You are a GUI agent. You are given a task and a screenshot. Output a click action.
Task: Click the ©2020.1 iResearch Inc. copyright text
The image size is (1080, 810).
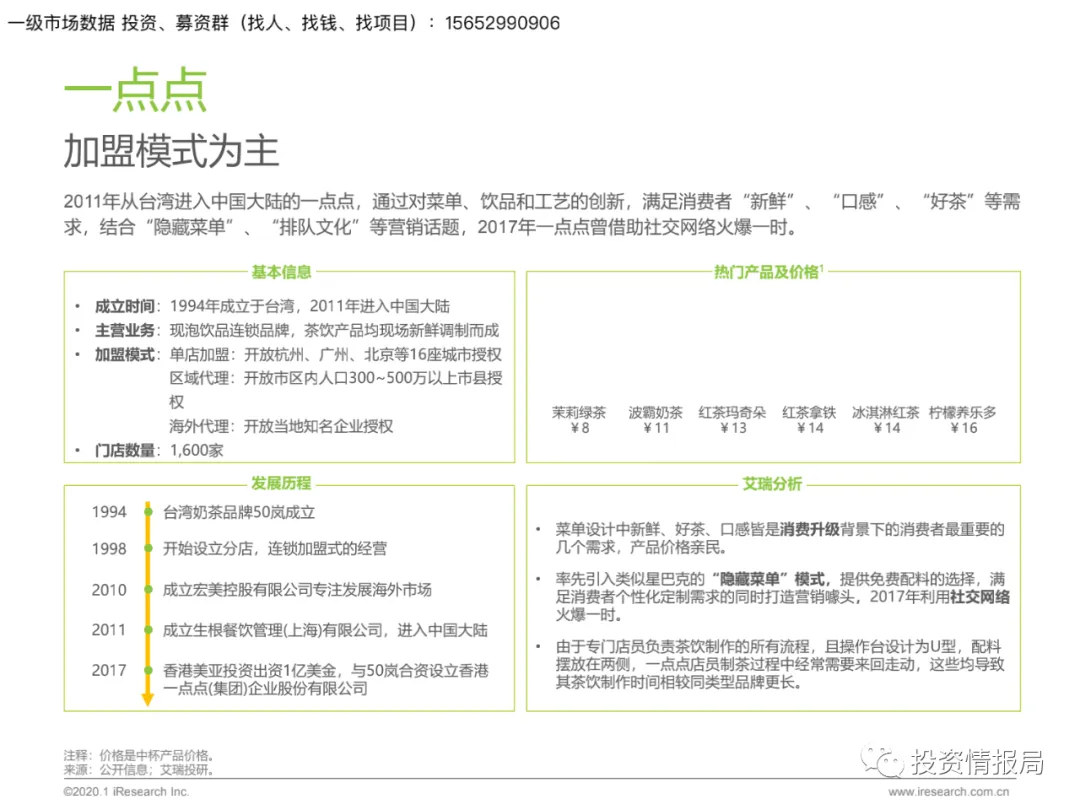(126, 792)
